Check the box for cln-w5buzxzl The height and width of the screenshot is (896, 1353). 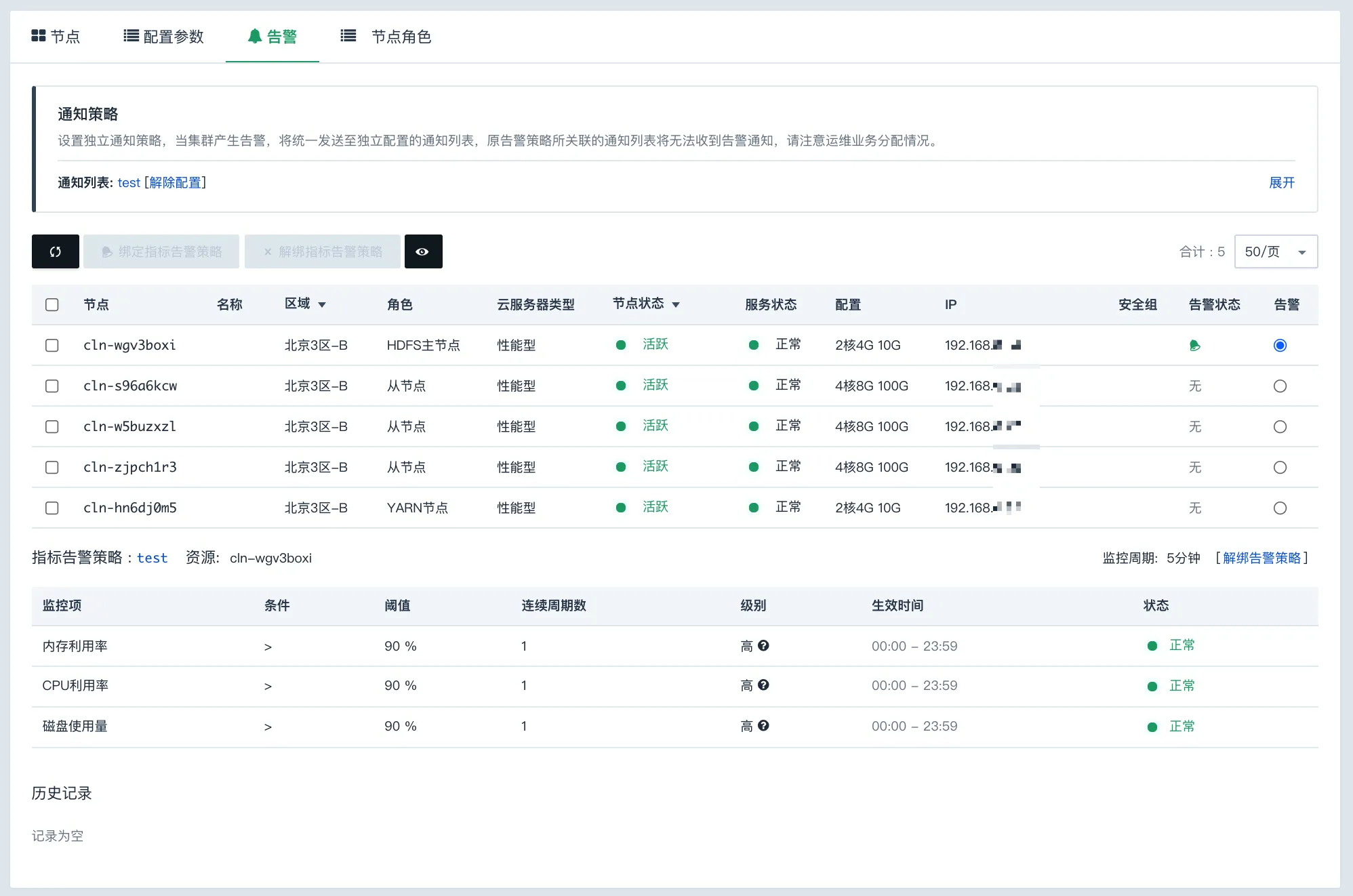coord(52,426)
